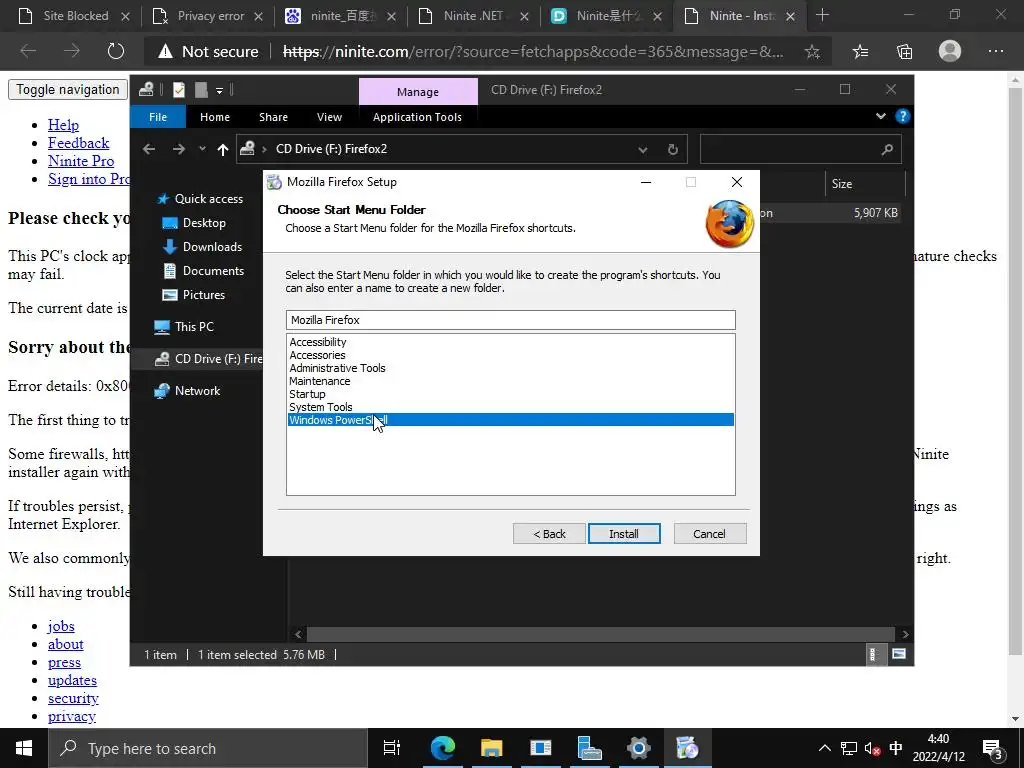Click the Explorer search magnifier icon
The height and width of the screenshot is (768, 1024).
point(887,150)
